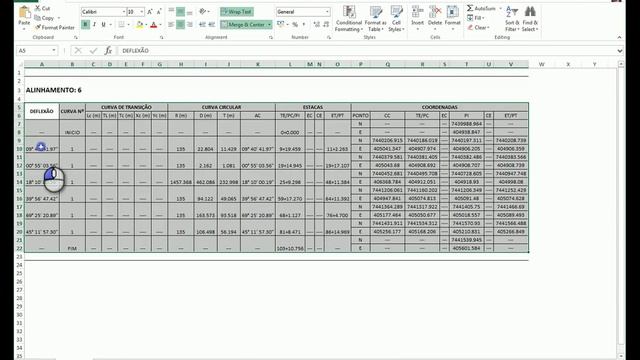This screenshot has height=360, width=640.
Task: Open the Name Box dropdown
Action: coord(54,51)
